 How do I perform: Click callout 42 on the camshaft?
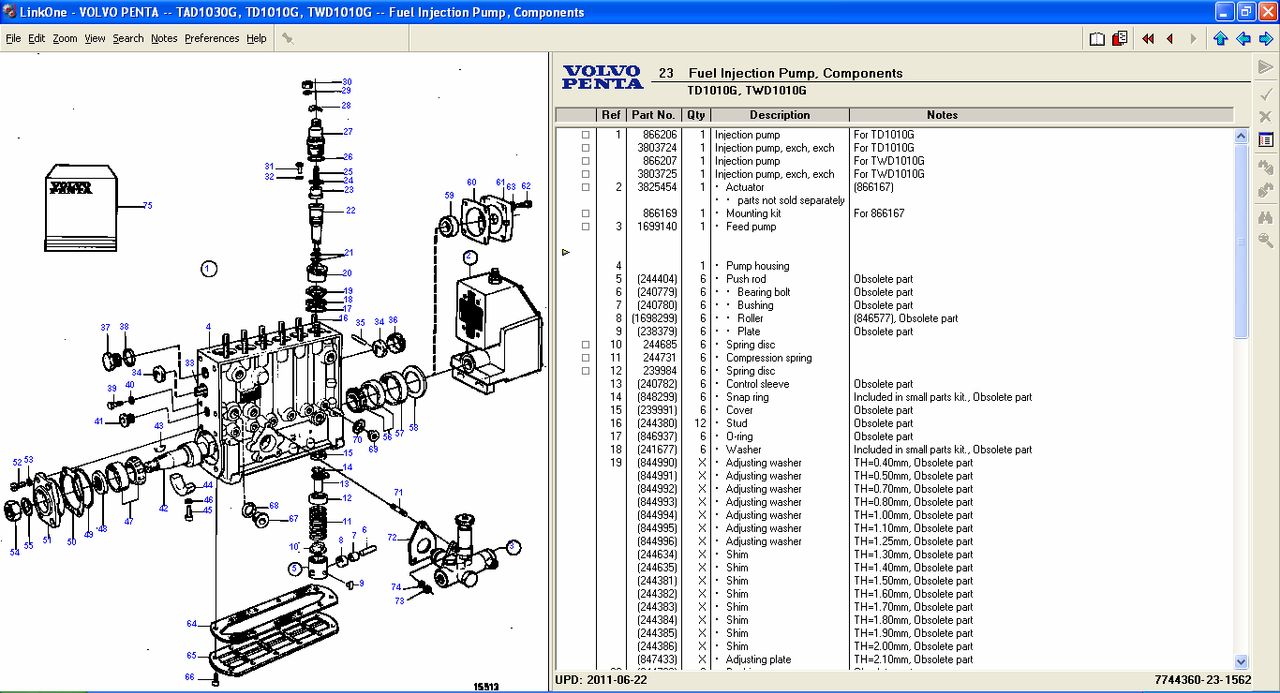tap(163, 508)
